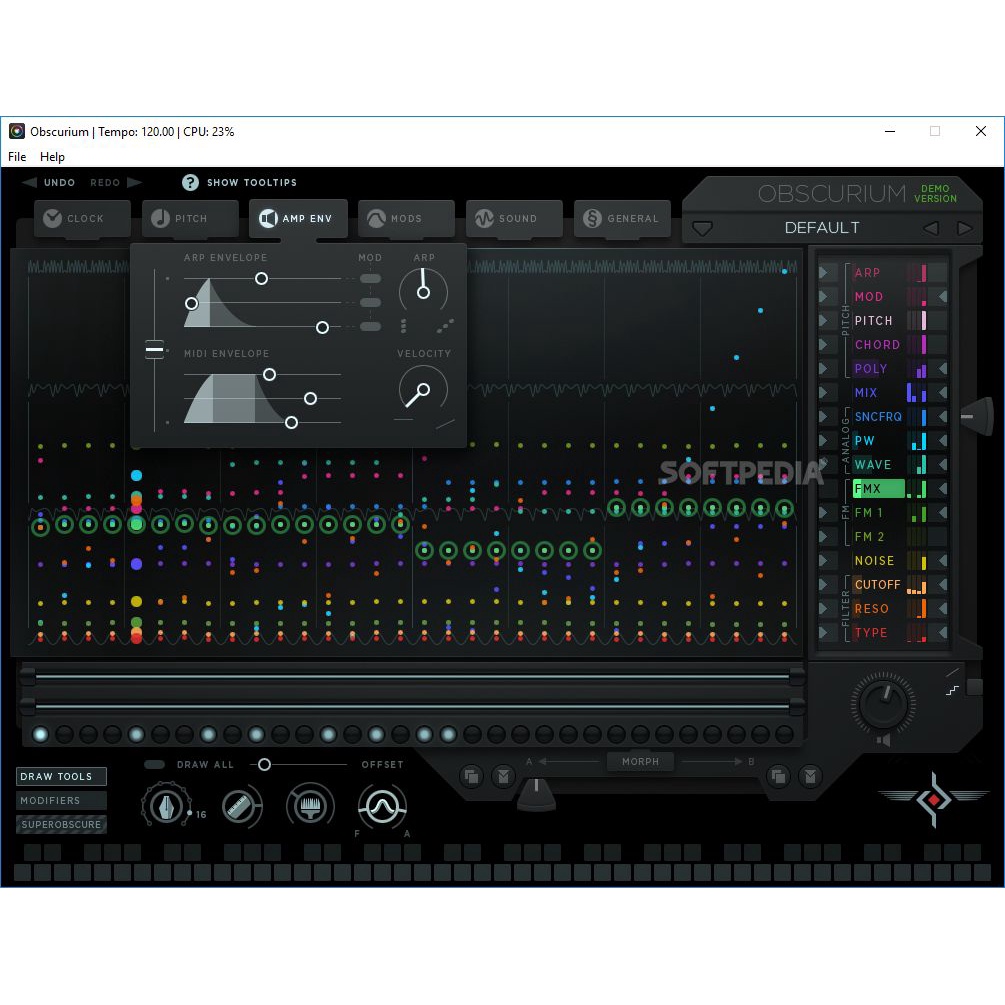Image resolution: width=1005 pixels, height=1005 pixels.
Task: Click the Obscurium red diamond logo
Action: click(934, 799)
